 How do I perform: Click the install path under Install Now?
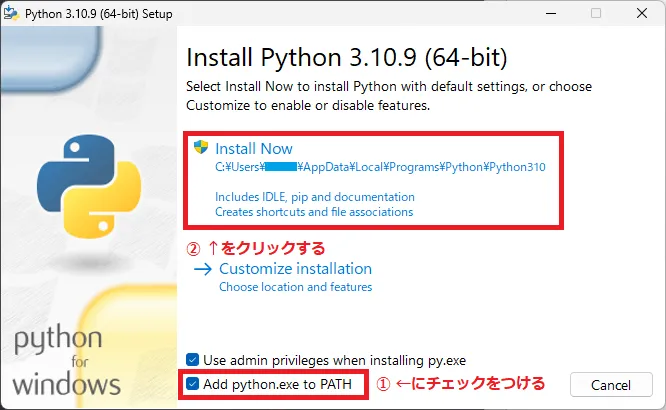click(x=380, y=168)
